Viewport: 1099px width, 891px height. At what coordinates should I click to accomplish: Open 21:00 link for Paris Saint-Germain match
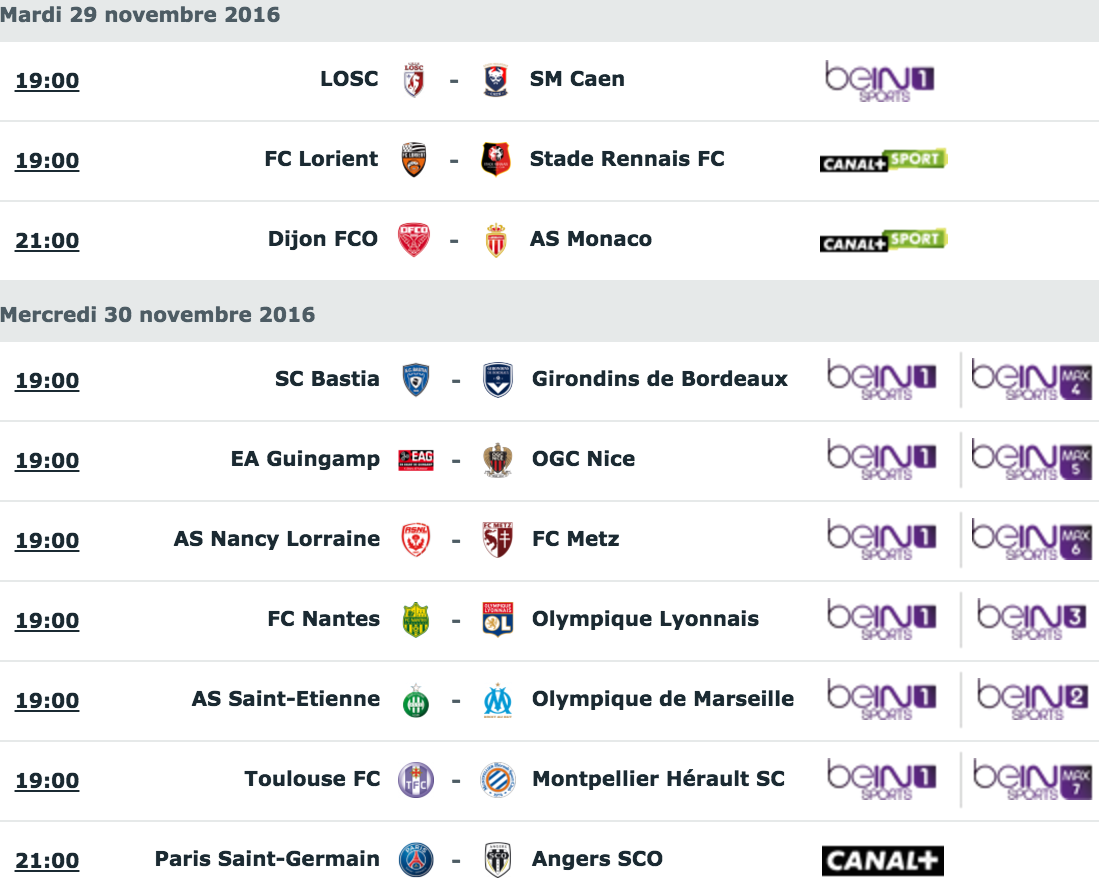coord(47,860)
